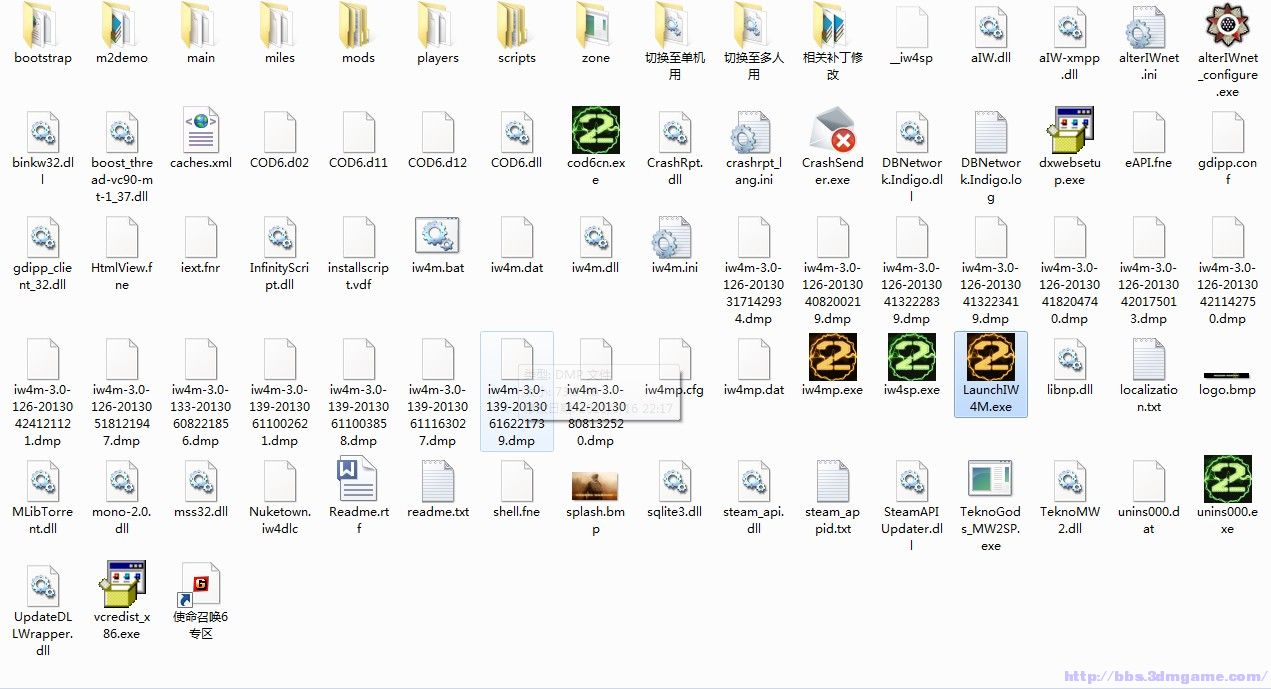Select the LaunchIW4M.exe icon
Viewport: 1271px width, 689px height.
(990, 358)
